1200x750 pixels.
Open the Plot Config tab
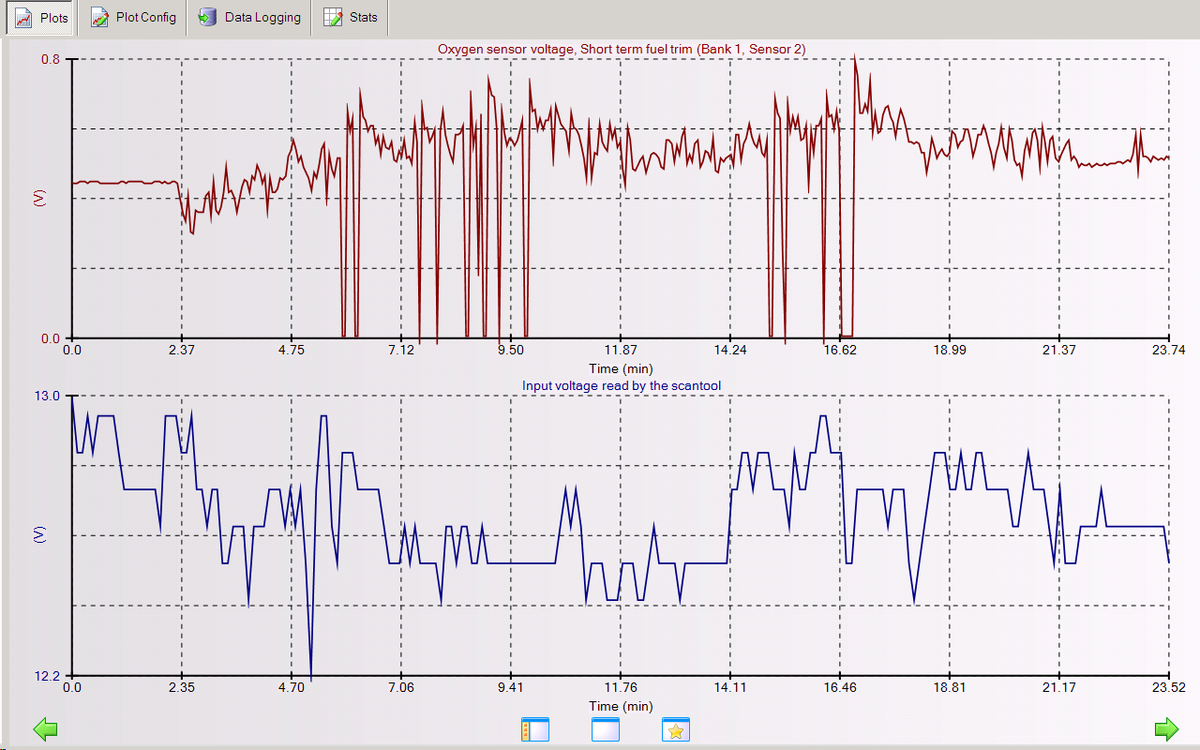[132, 18]
